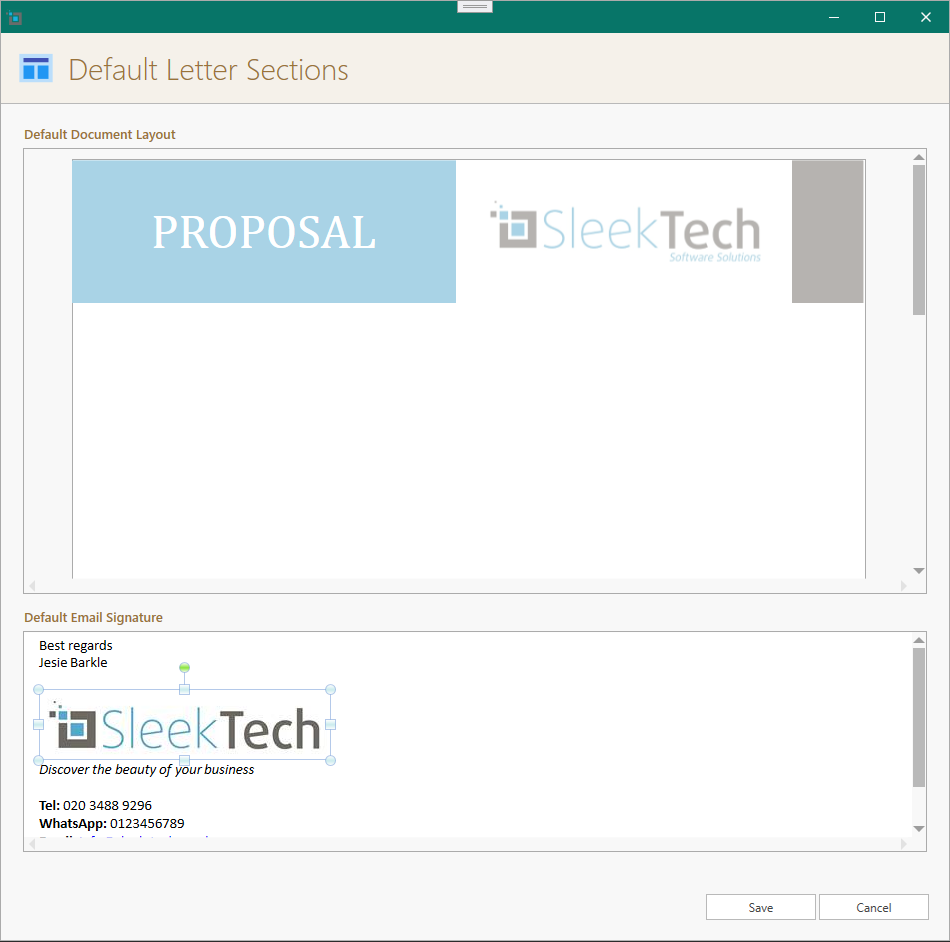The height and width of the screenshot is (942, 950).
Task: Click the green rotation handle above the signature logo
Action: click(x=185, y=668)
